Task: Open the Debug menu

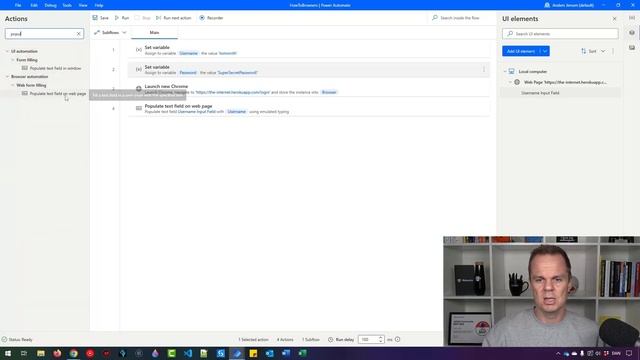Action: click(x=50, y=5)
